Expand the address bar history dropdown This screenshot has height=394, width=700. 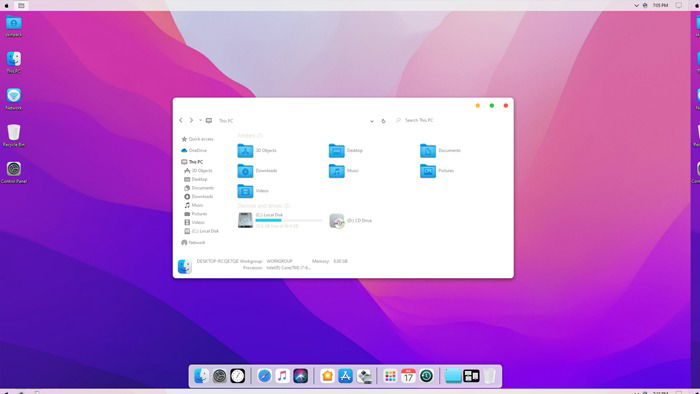click(x=371, y=121)
